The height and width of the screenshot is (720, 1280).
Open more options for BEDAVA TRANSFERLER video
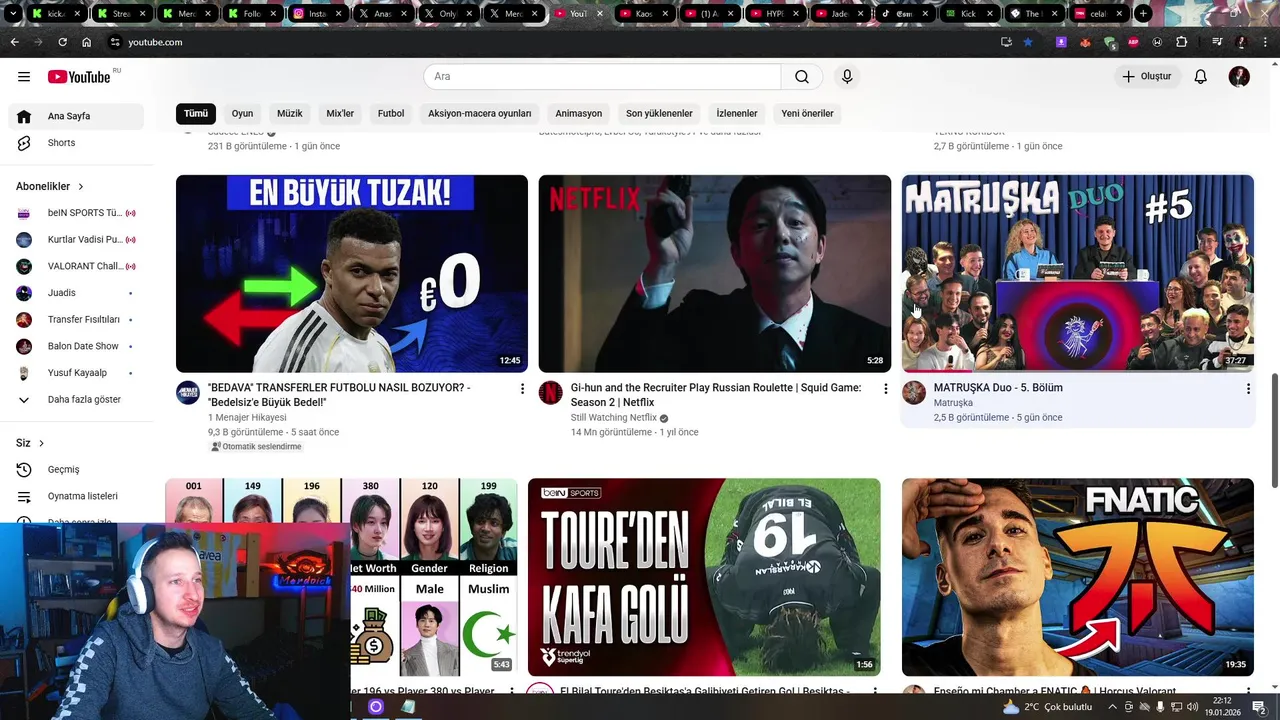tap(522, 388)
